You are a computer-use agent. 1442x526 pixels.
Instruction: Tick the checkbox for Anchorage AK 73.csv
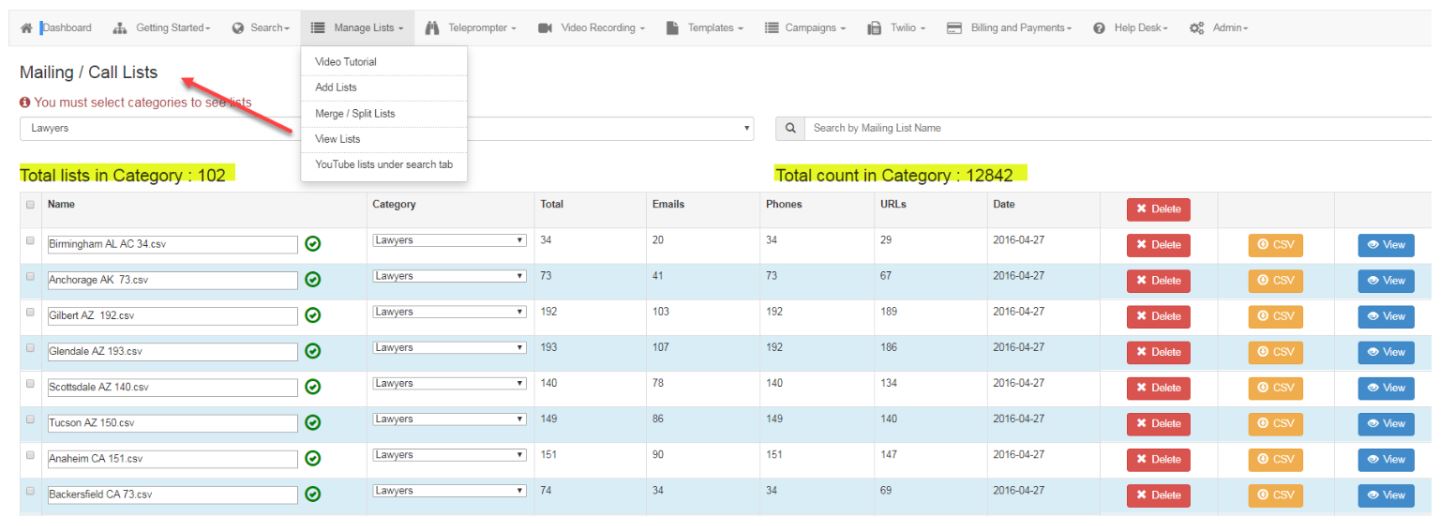click(x=30, y=277)
